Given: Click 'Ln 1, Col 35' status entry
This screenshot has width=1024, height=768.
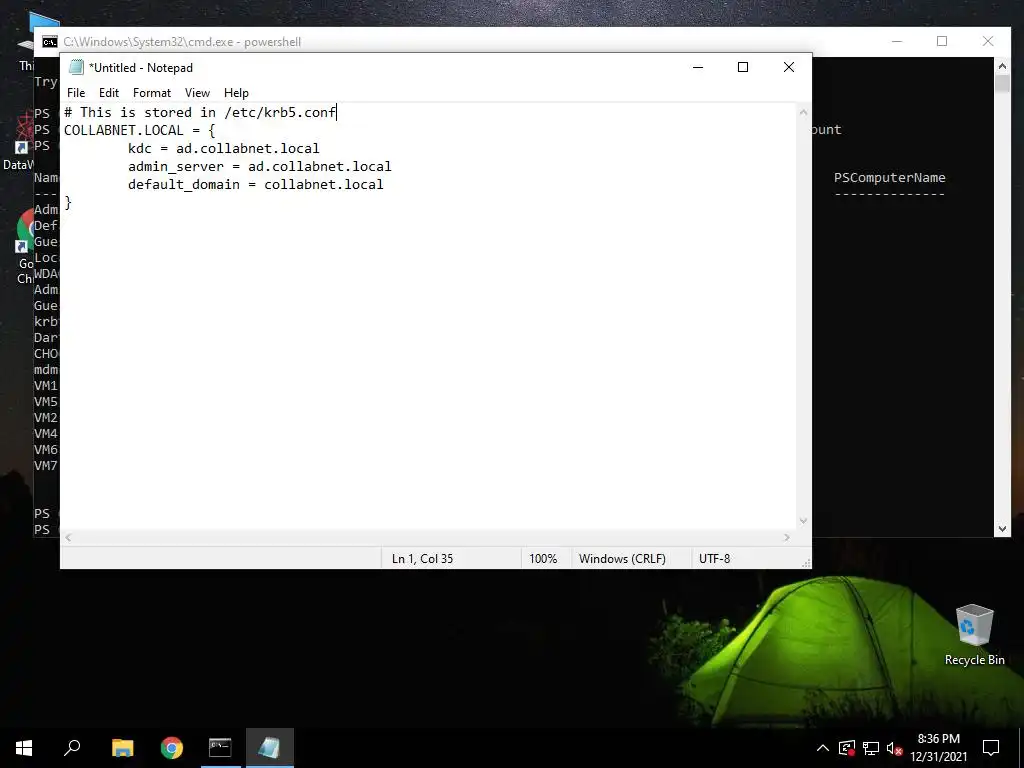Looking at the screenshot, I should (x=422, y=559).
